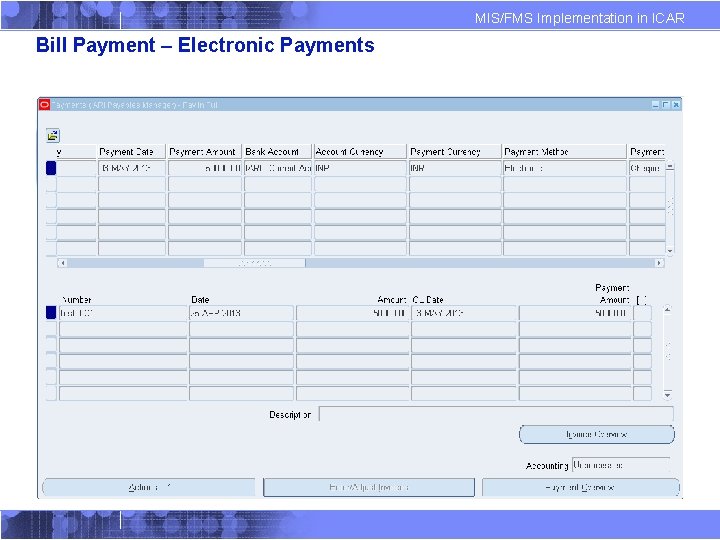Click the Payment Method column header
This screenshot has width=720, height=540.
(x=564, y=152)
